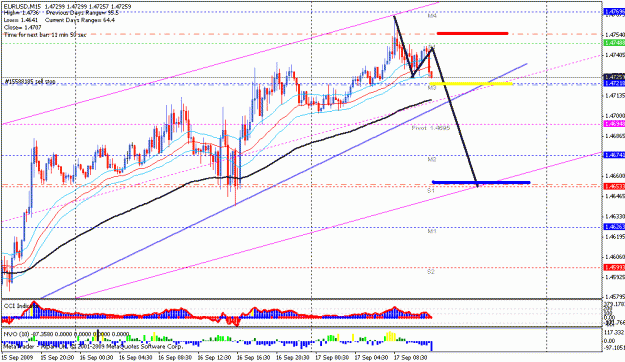625x362 pixels.
Task: Click the '17 Sep 00:30' time axis label
Action: point(331,358)
